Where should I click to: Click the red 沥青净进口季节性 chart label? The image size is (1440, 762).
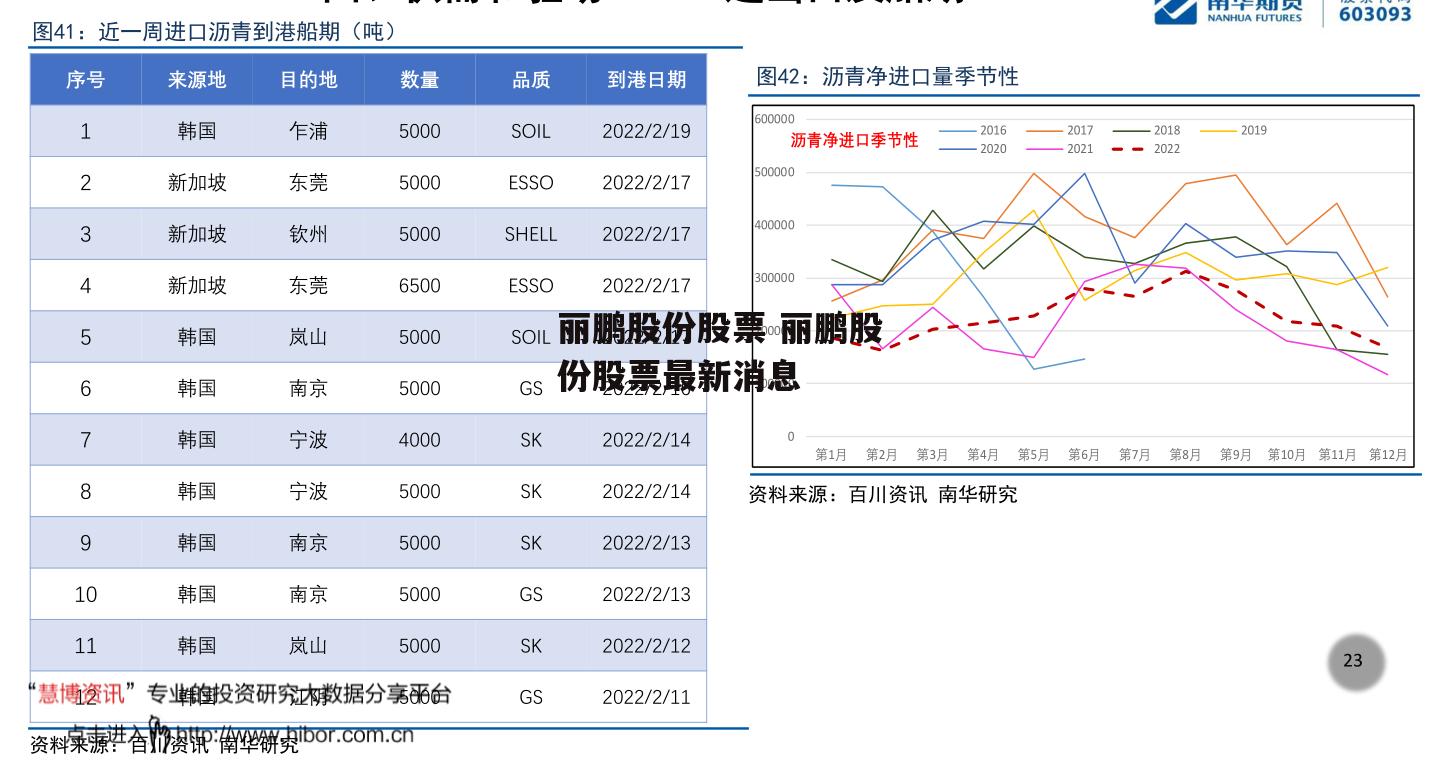point(854,140)
